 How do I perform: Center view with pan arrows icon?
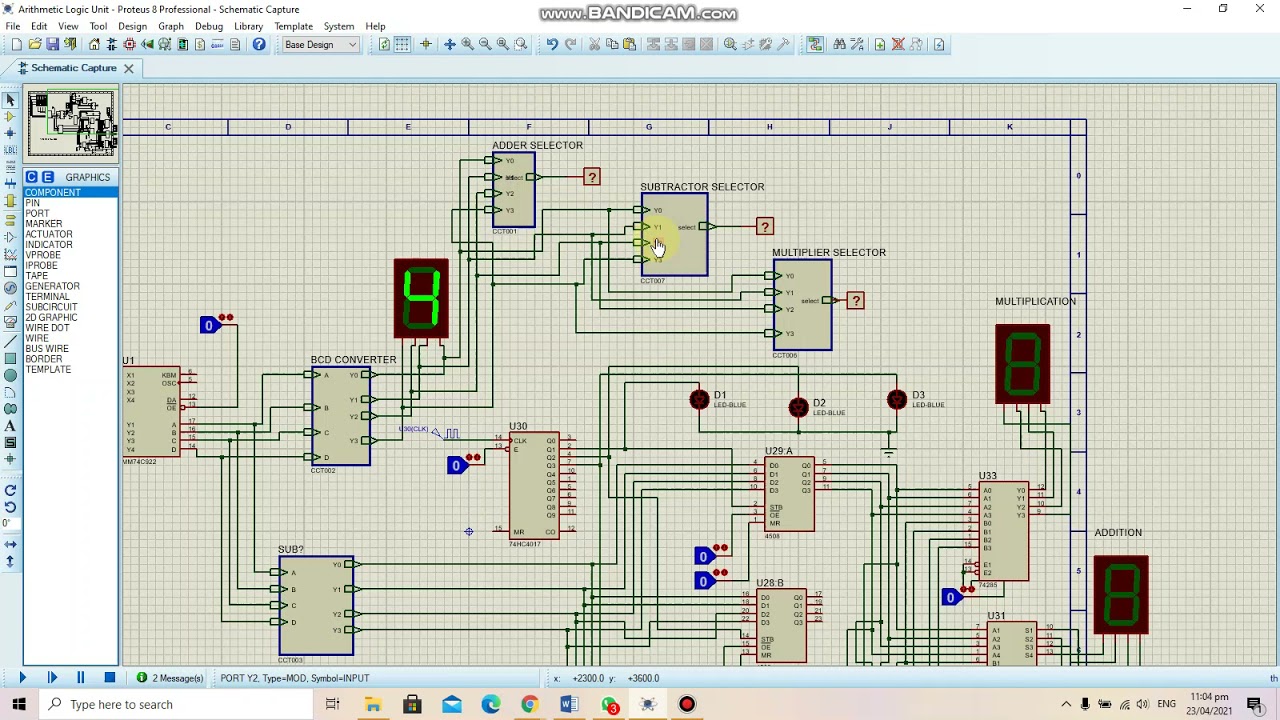click(450, 44)
